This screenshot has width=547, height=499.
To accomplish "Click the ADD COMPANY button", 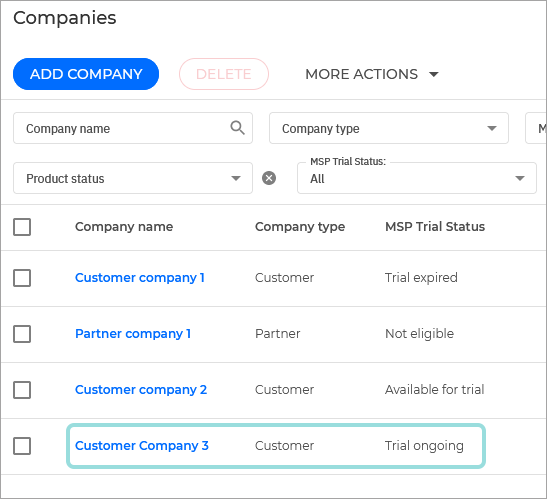I will coord(86,74).
